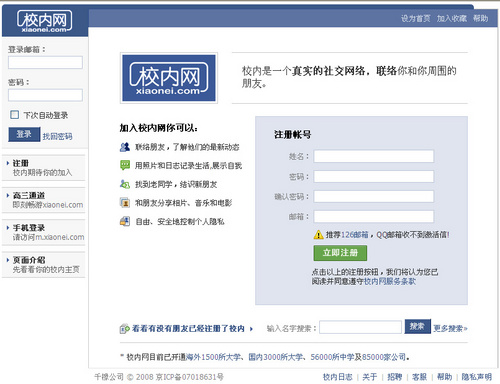The image size is (500, 384).
Task: Open the 找回密码 link
Action: 57,136
